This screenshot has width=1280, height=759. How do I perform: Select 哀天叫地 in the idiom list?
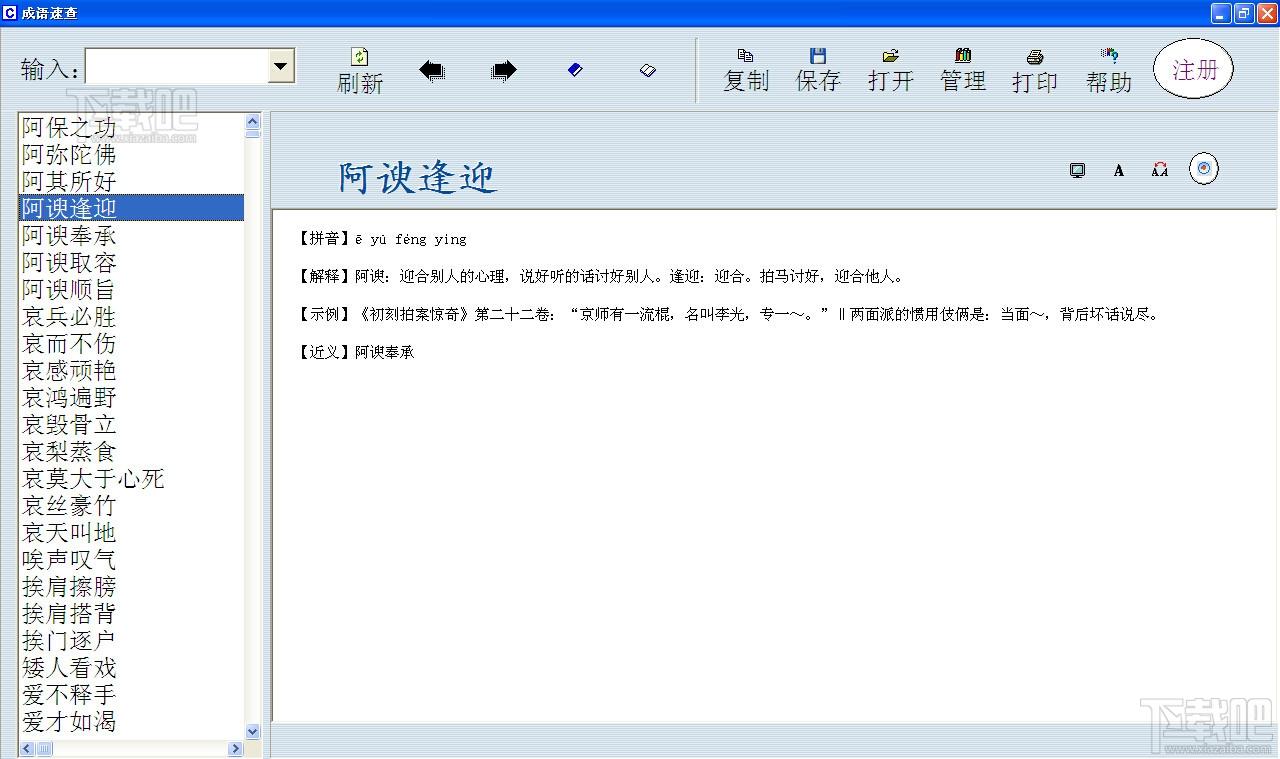(131, 532)
